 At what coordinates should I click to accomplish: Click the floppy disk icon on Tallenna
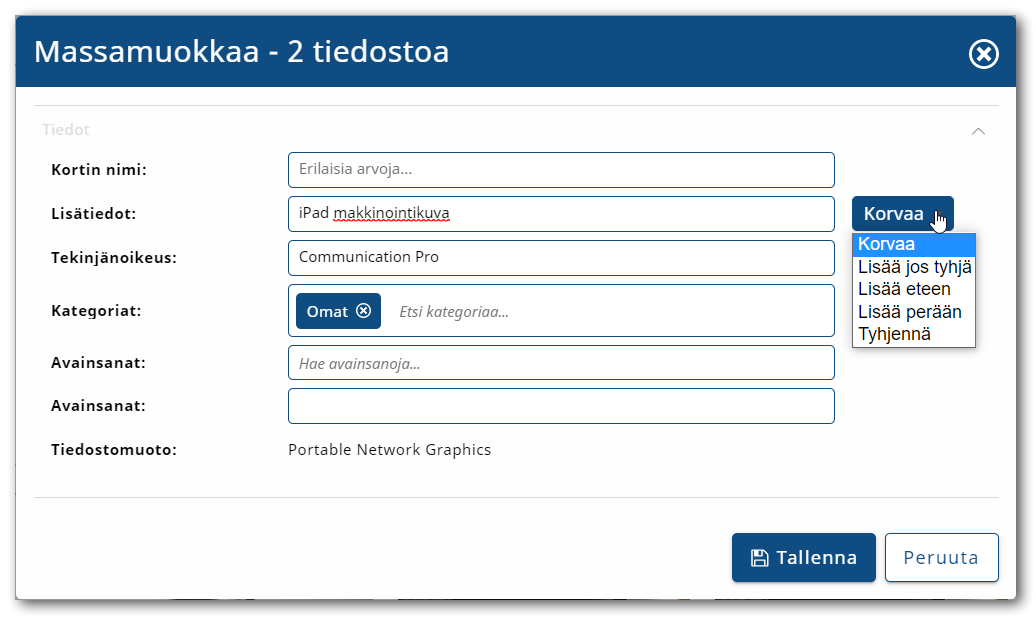(760, 557)
